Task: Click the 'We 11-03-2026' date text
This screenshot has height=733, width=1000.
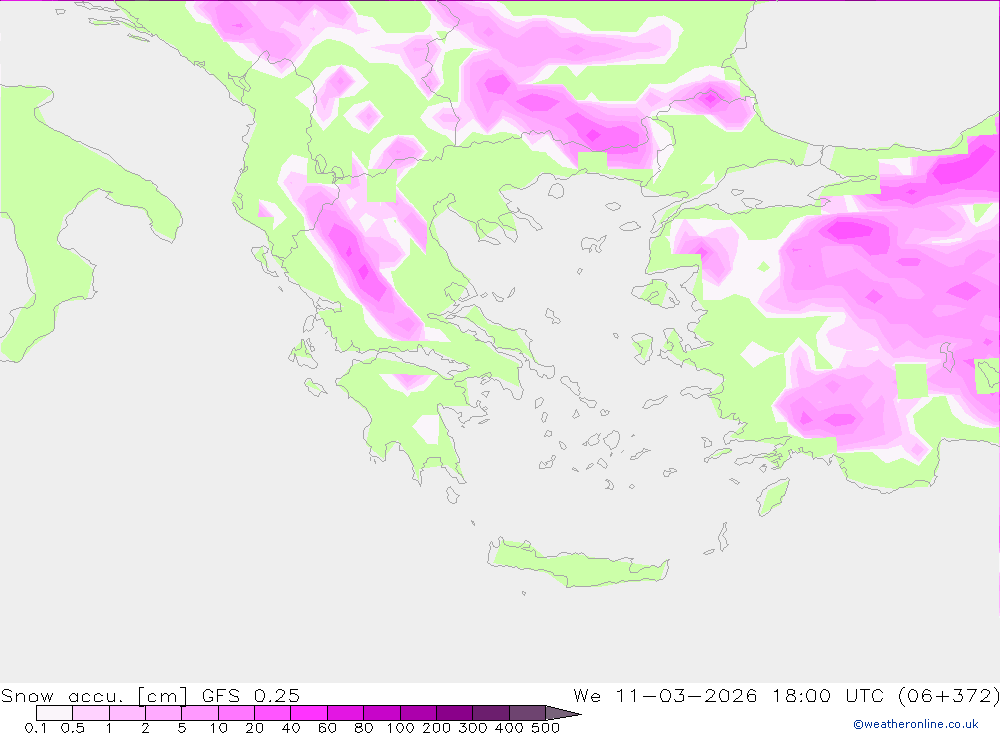Action: coord(665,695)
